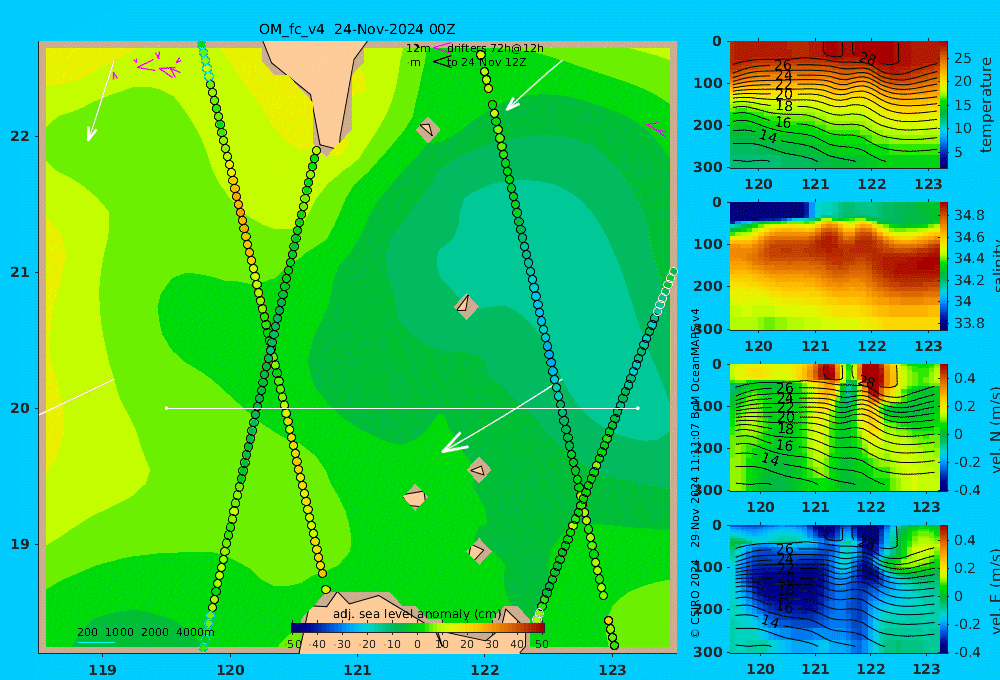Click the large white current arrow near 121.7E
The image size is (1000, 680).
(502, 416)
